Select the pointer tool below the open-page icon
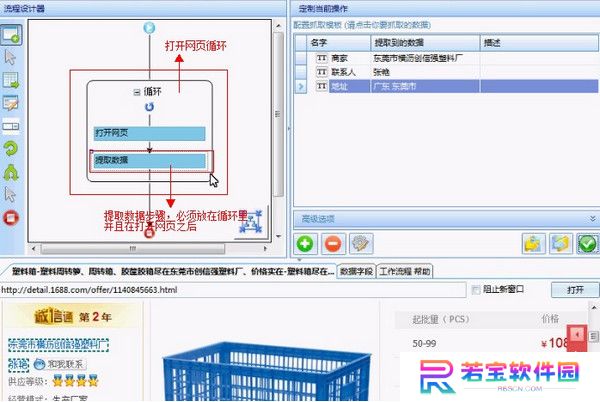 pyautogui.click(x=10, y=57)
